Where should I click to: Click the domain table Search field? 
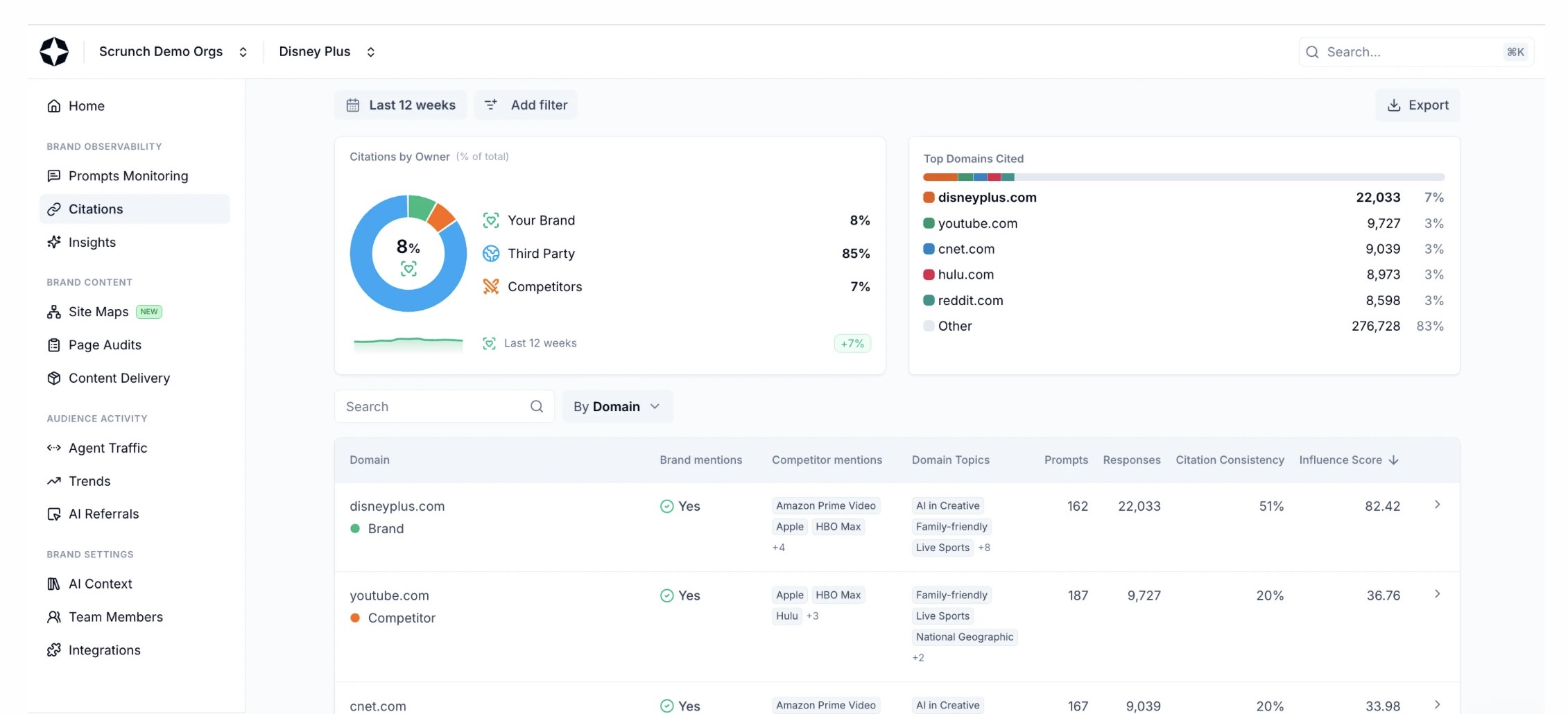pos(445,407)
